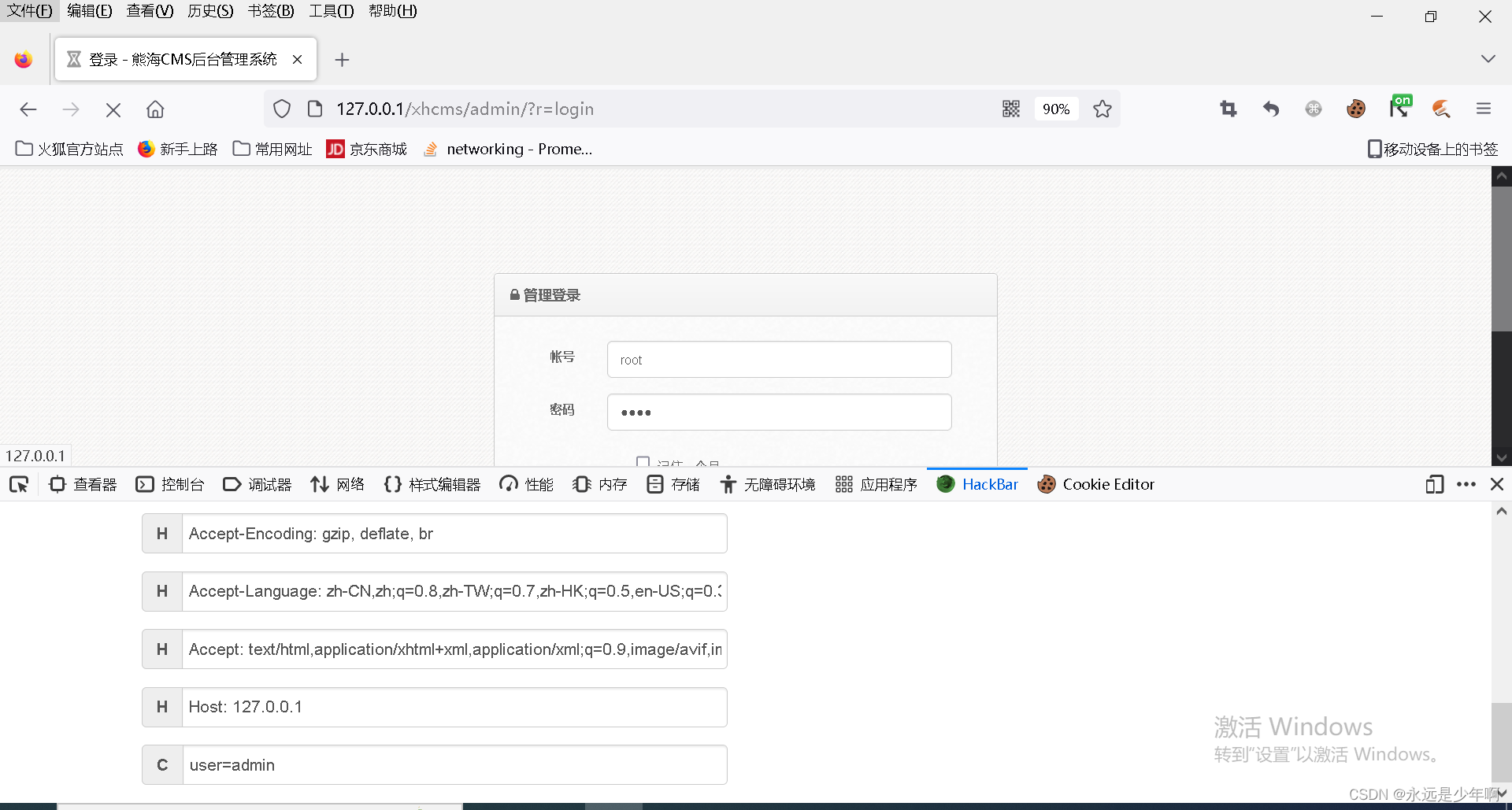Switch to 性能 performance tab
This screenshot has height=810, width=1512.
point(526,484)
